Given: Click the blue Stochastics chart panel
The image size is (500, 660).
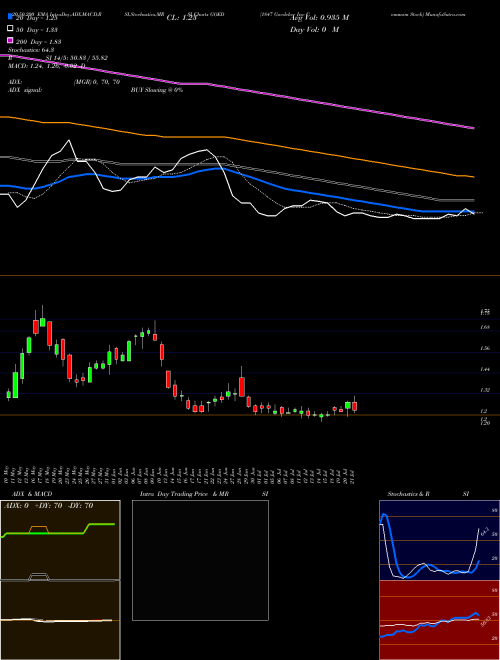Looking at the screenshot, I should click(439, 540).
